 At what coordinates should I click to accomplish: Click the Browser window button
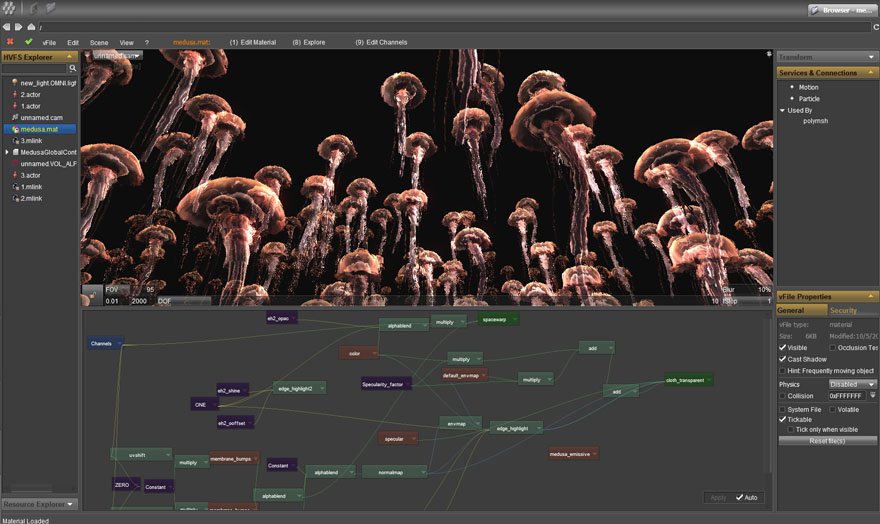[842, 10]
